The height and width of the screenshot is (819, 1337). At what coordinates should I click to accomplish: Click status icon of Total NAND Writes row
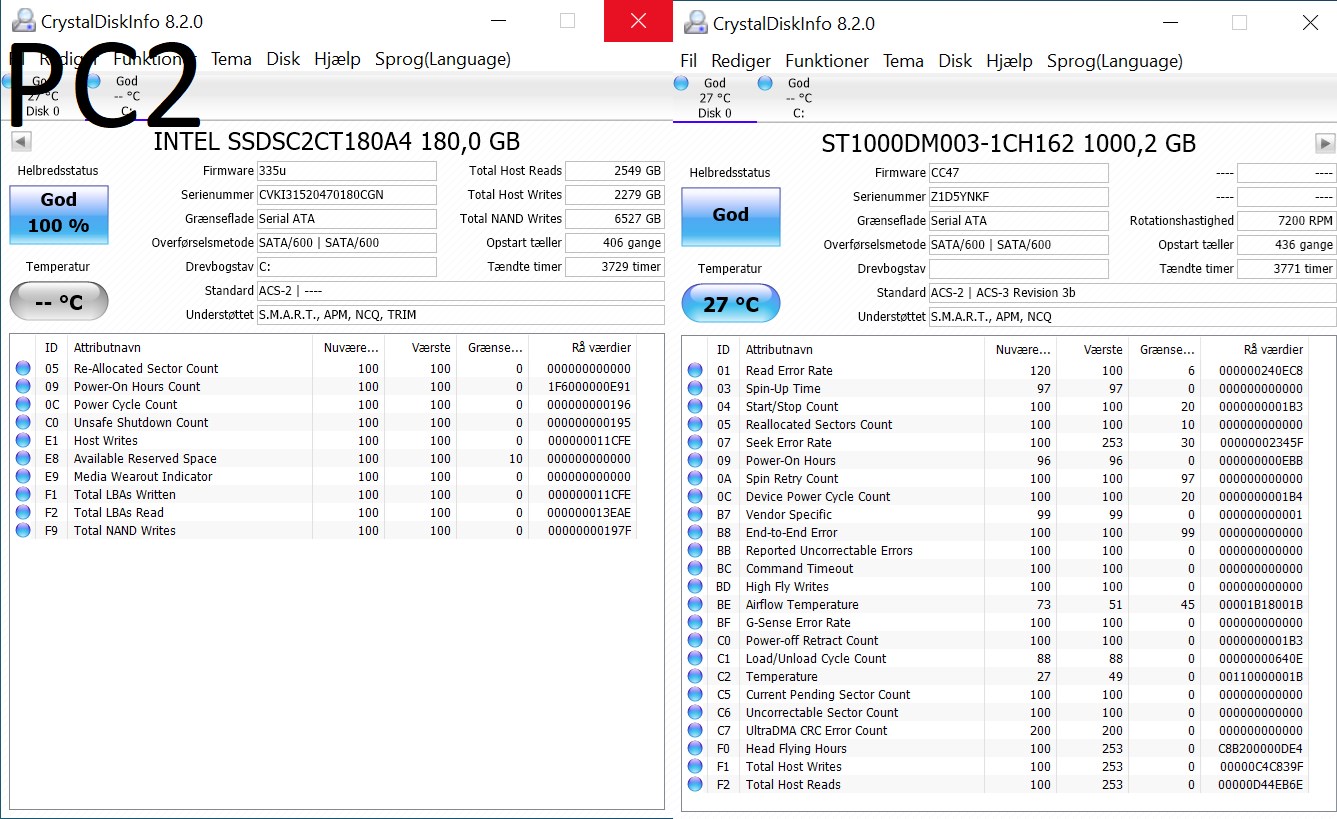23,531
